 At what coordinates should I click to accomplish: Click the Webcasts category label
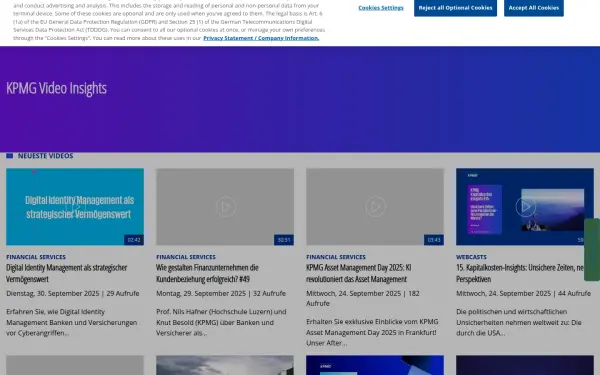(471, 257)
